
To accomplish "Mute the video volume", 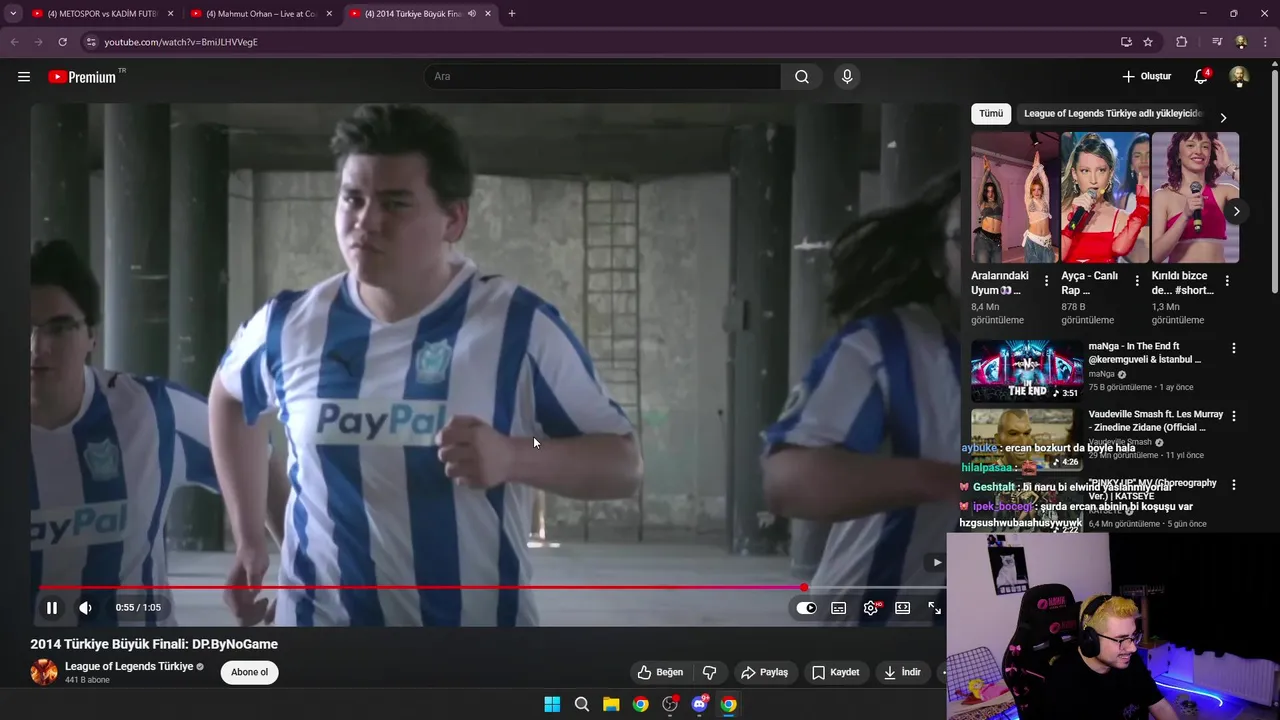I will click(86, 607).
